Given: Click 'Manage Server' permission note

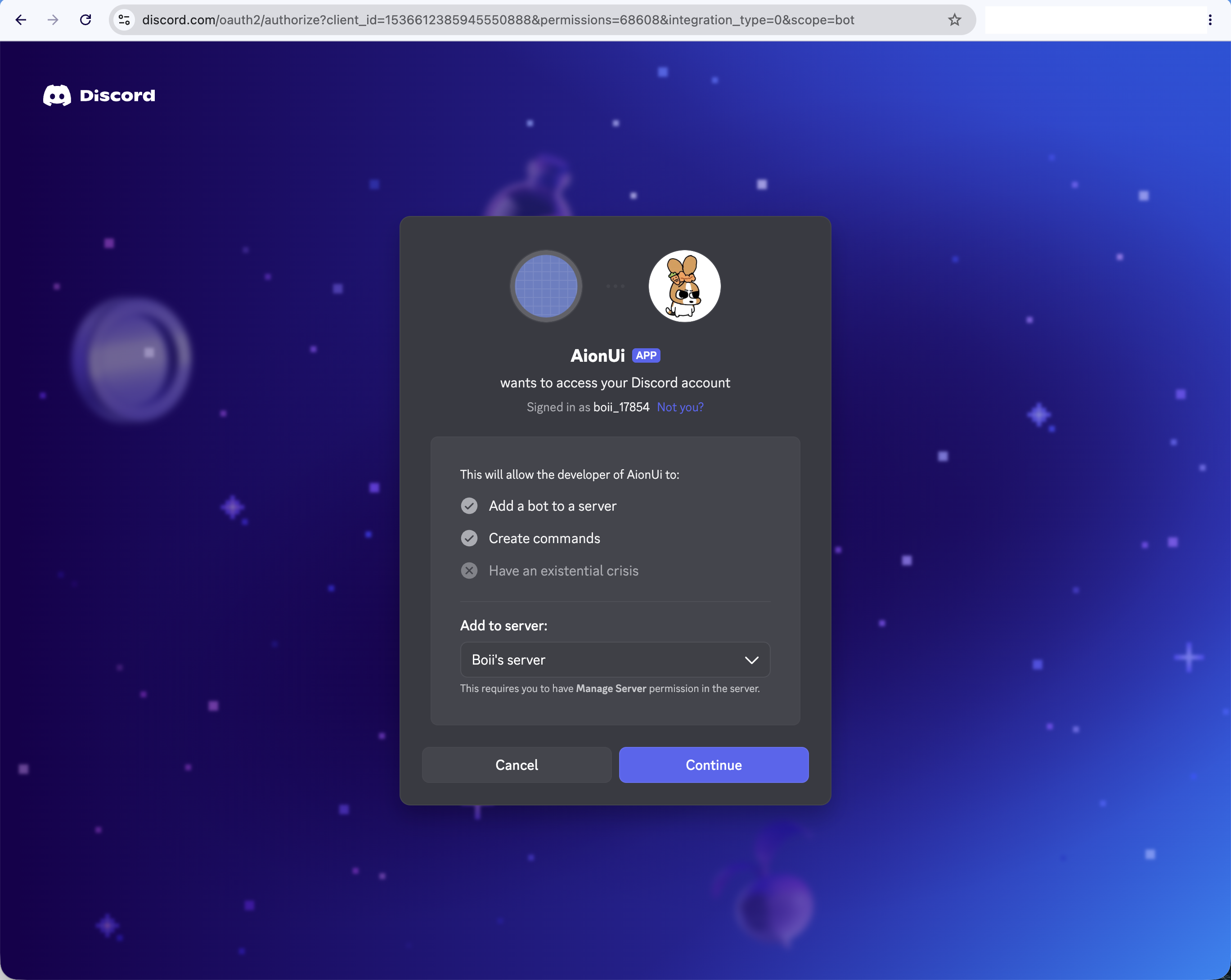Looking at the screenshot, I should pos(611,689).
